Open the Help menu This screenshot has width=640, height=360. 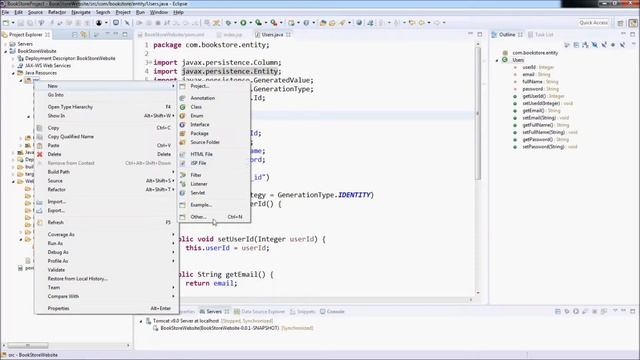pyautogui.click(x=178, y=12)
